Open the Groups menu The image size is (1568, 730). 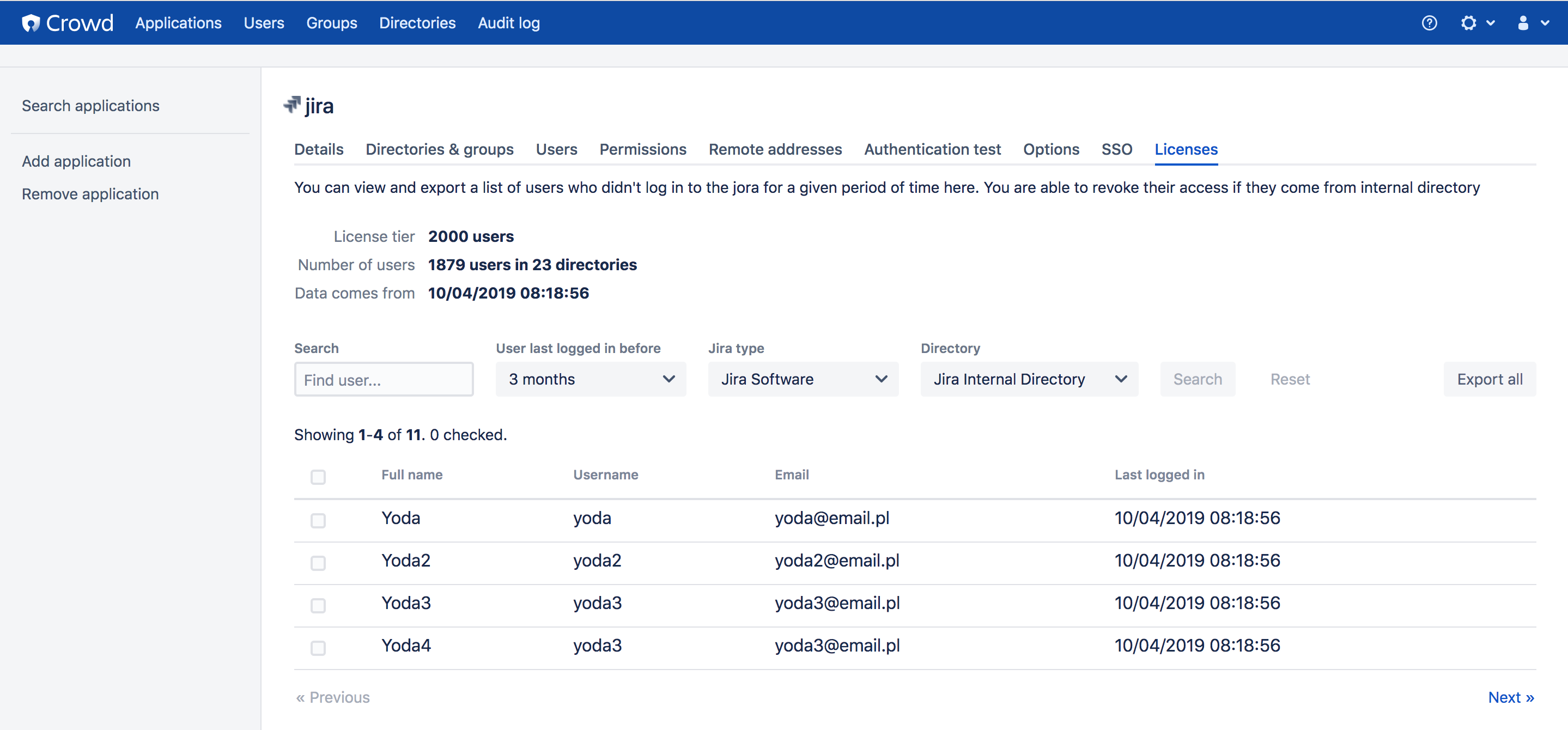pyautogui.click(x=331, y=22)
